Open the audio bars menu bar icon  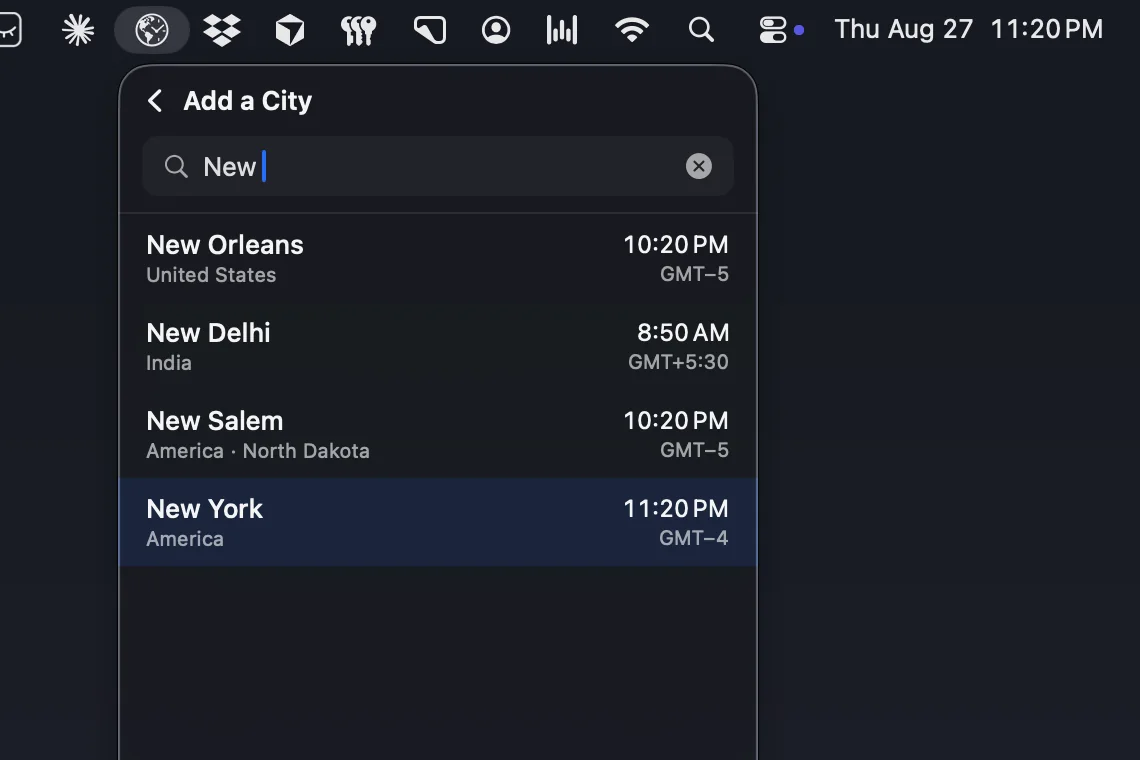click(562, 30)
